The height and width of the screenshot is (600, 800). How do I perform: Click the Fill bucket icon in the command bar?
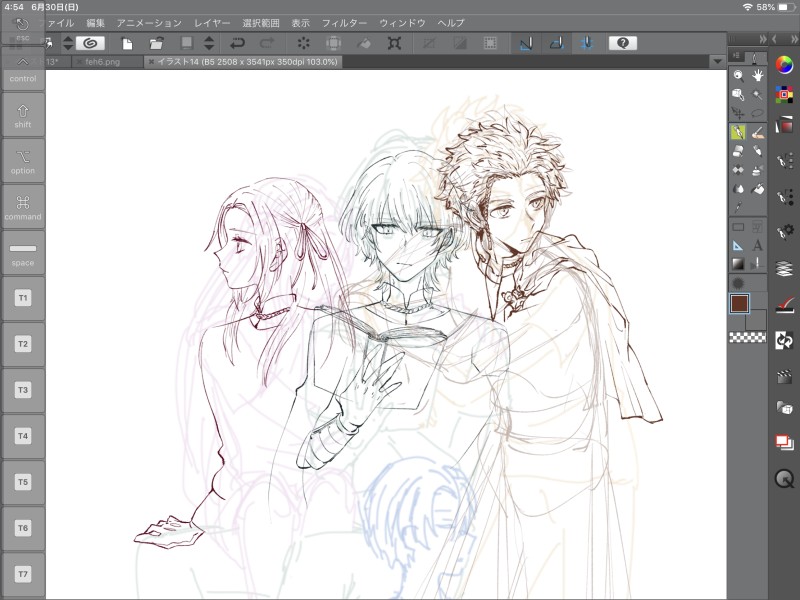coord(363,43)
